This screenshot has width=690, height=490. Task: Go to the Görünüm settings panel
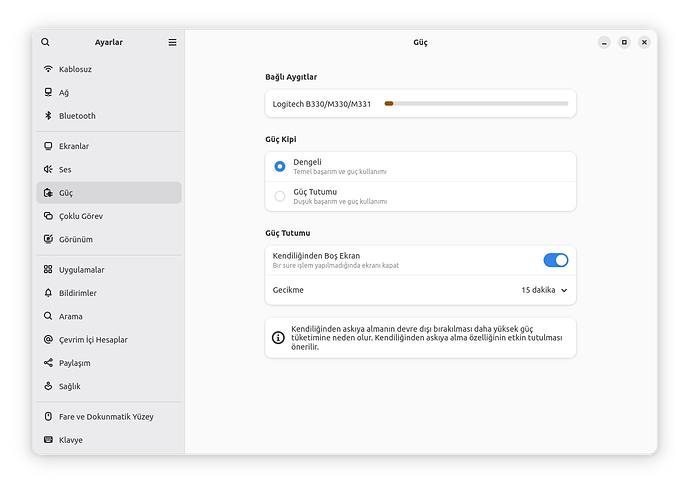point(76,239)
